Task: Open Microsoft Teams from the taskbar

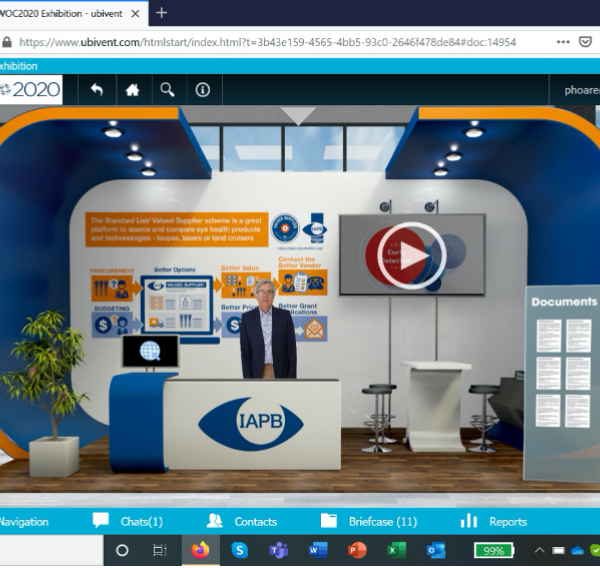Action: [279, 550]
